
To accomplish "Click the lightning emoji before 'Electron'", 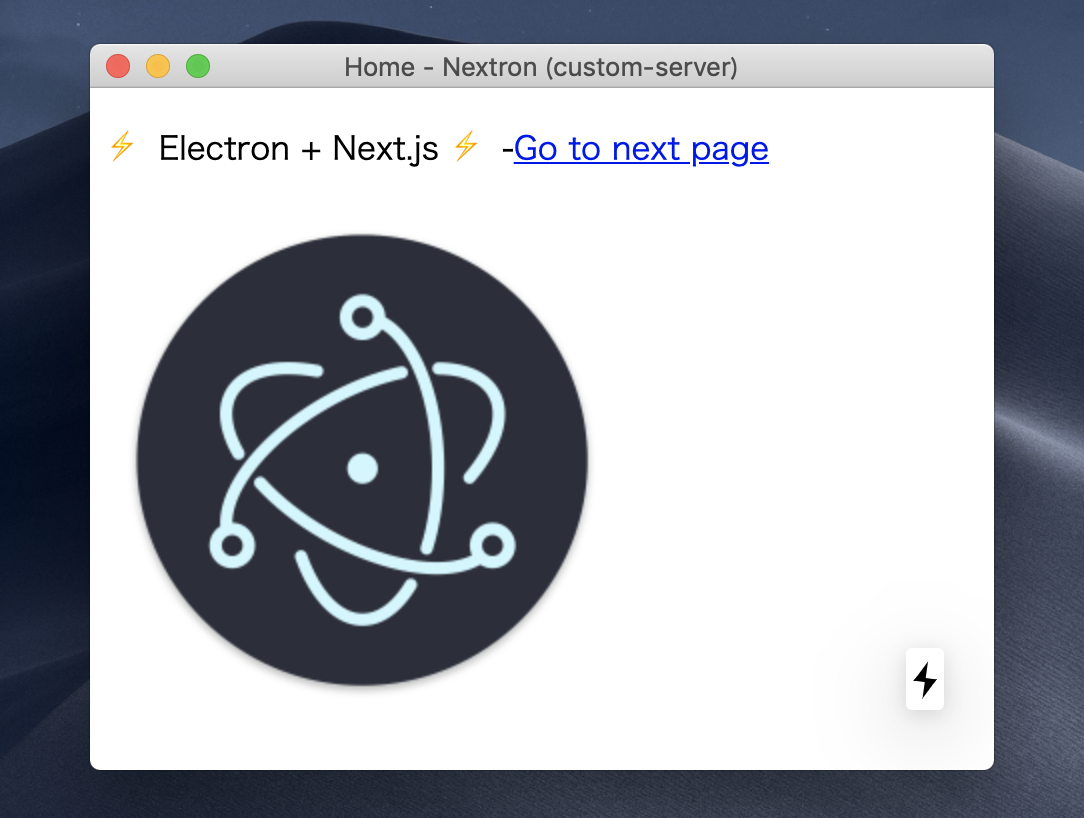I will pos(122,147).
